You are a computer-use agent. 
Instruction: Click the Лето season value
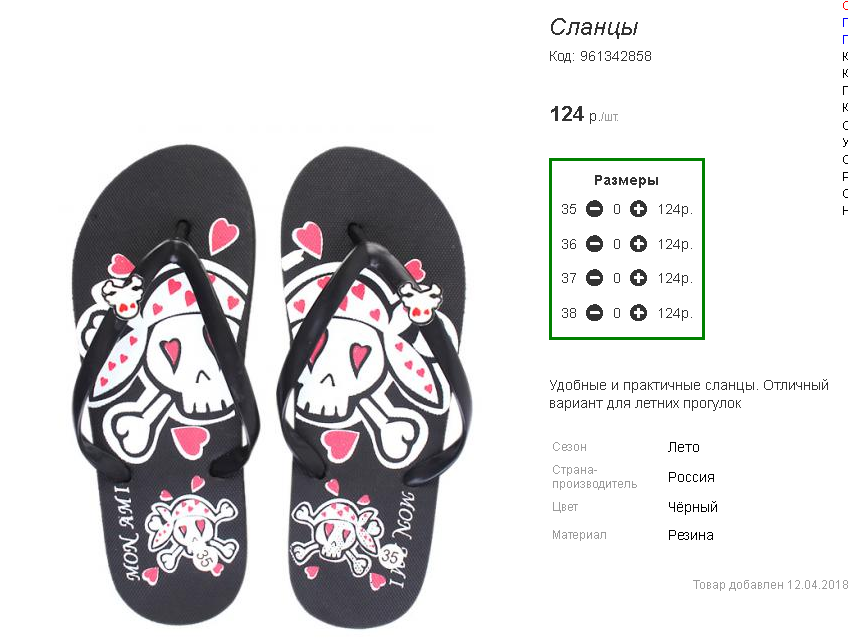(684, 447)
